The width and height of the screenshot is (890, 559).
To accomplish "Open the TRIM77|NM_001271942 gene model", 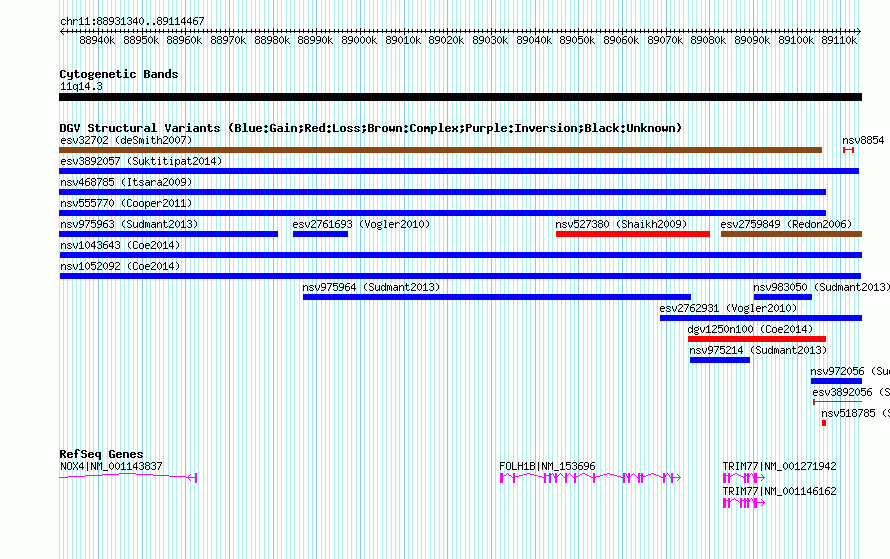I will pyautogui.click(x=744, y=478).
